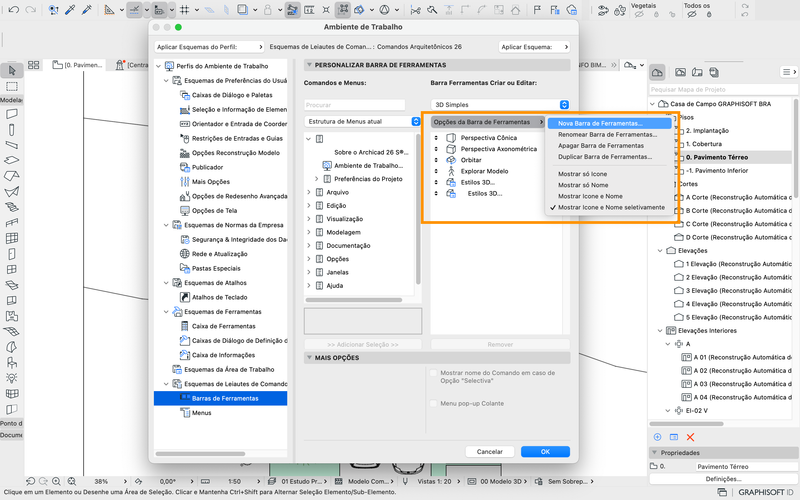Click the Explorar Modelo walking figure icon
This screenshot has width=800, height=500.
click(451, 171)
